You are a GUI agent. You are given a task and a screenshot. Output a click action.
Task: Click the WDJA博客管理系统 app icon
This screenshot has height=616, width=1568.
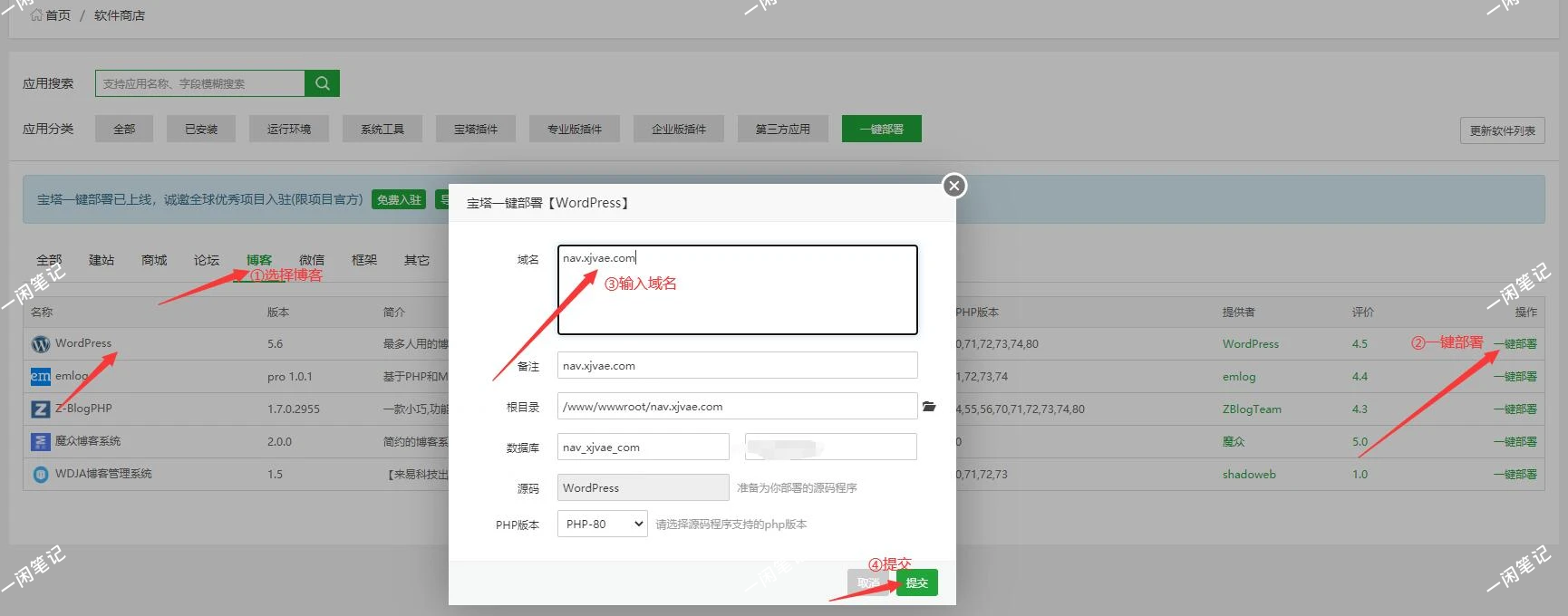click(x=41, y=475)
